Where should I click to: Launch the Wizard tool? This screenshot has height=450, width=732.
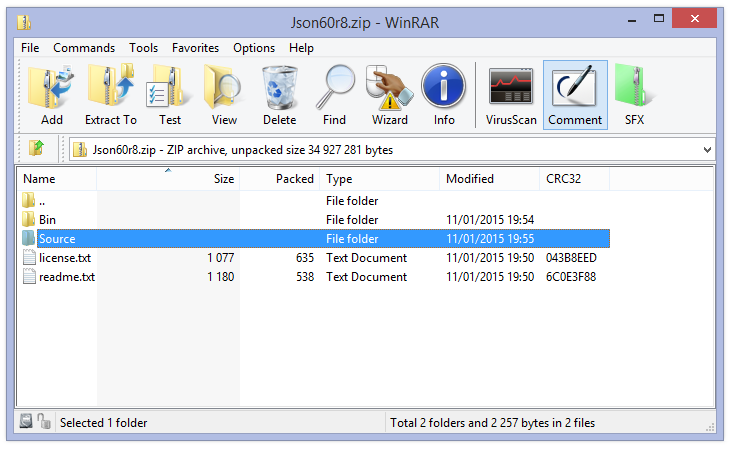[x=389, y=87]
